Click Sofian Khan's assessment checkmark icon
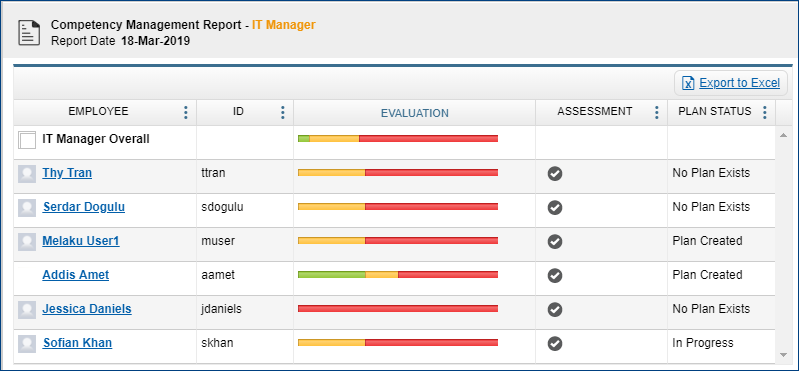This screenshot has height=371, width=799. point(555,343)
